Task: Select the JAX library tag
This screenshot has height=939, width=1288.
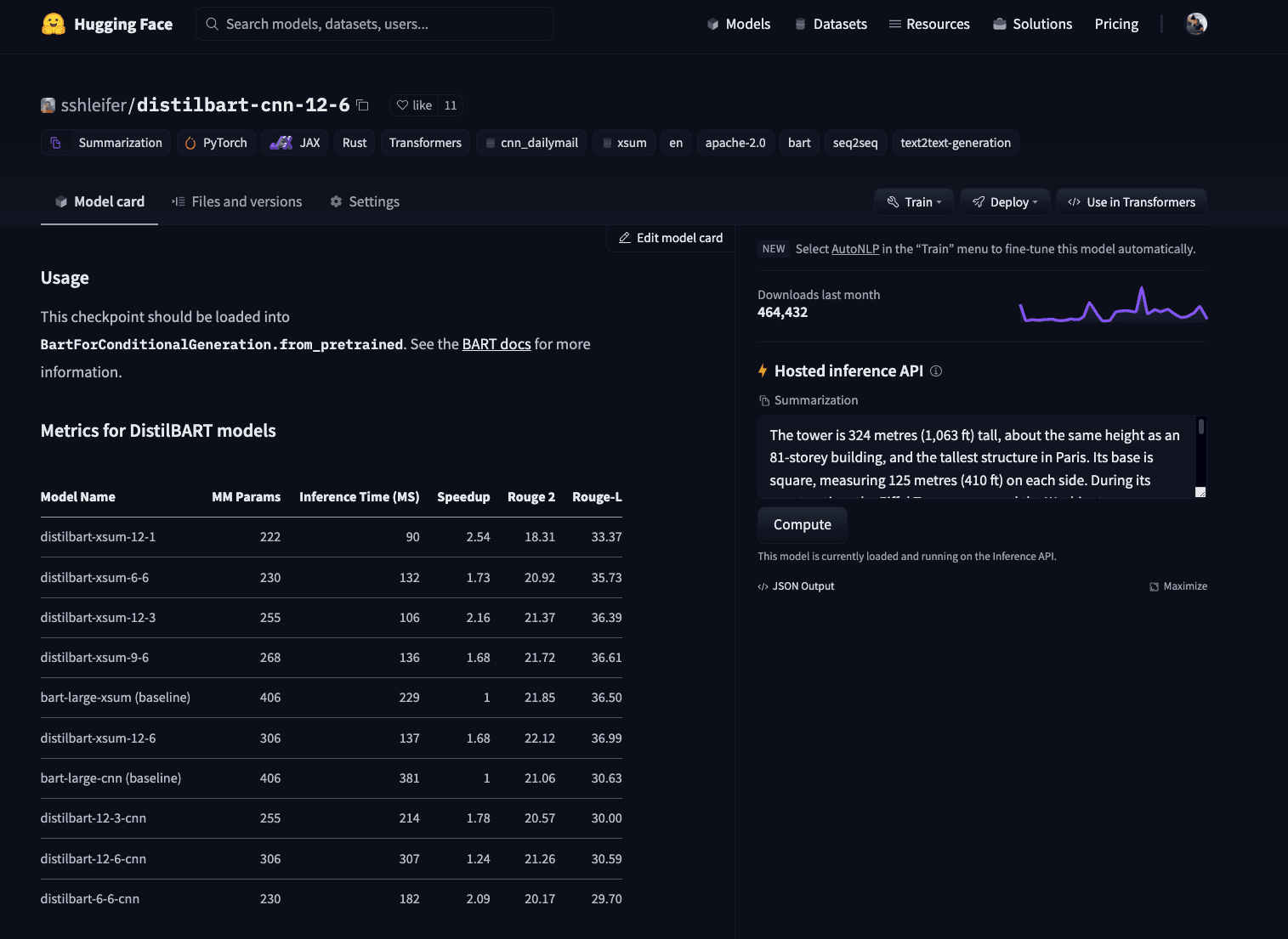Action: pos(295,143)
